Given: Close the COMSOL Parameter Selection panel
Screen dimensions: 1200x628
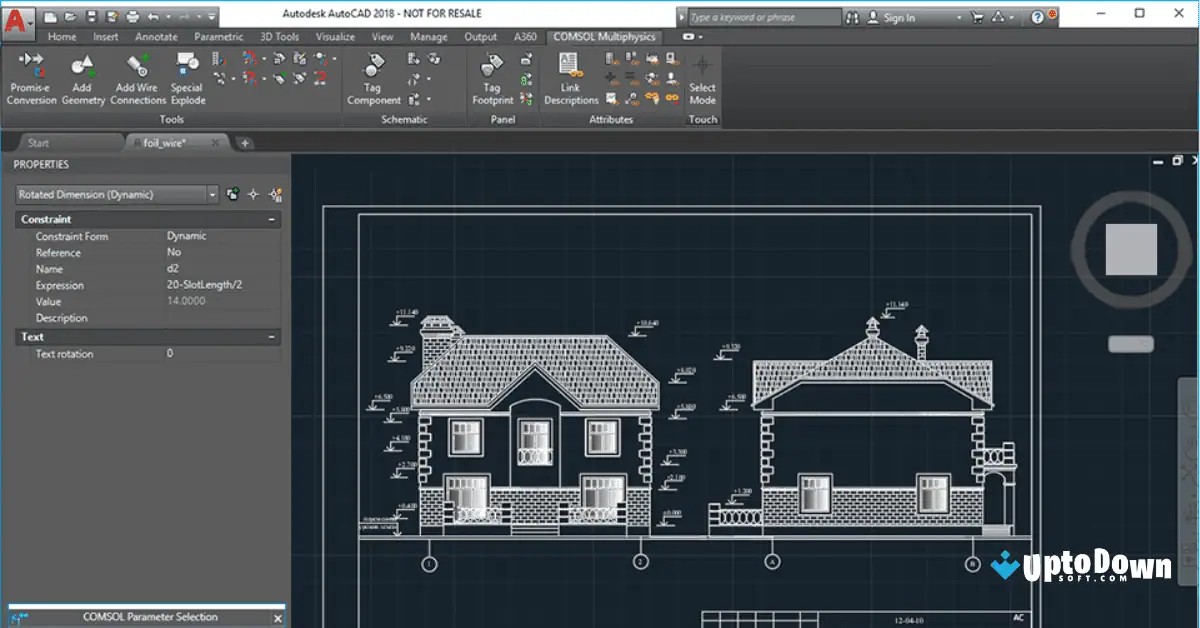Looking at the screenshot, I should tap(280, 617).
